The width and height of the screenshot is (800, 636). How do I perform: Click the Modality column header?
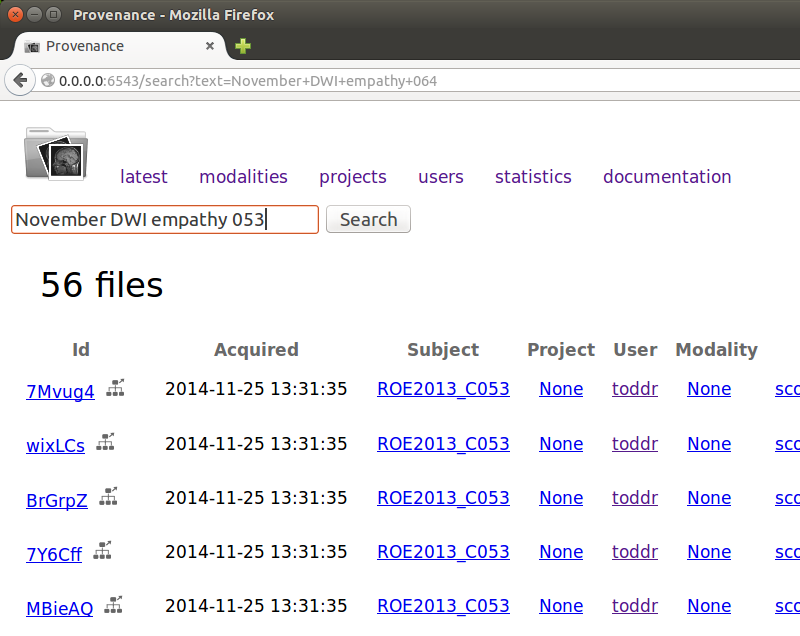716,350
